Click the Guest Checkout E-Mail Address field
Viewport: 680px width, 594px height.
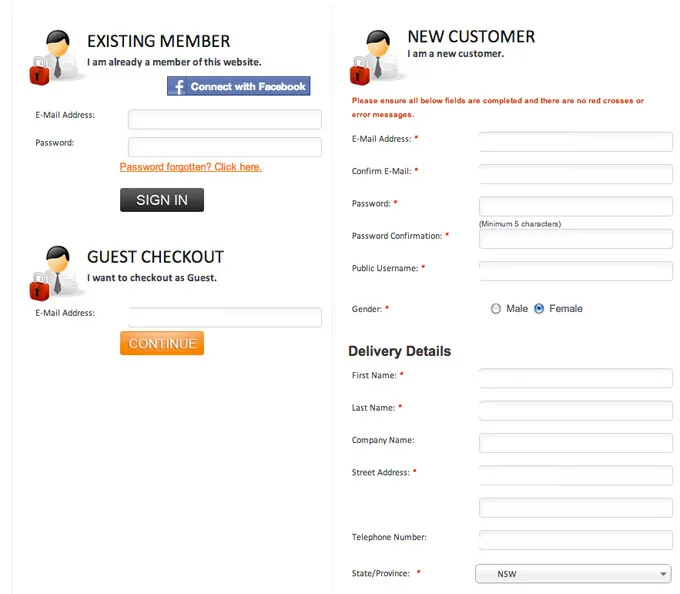point(225,317)
